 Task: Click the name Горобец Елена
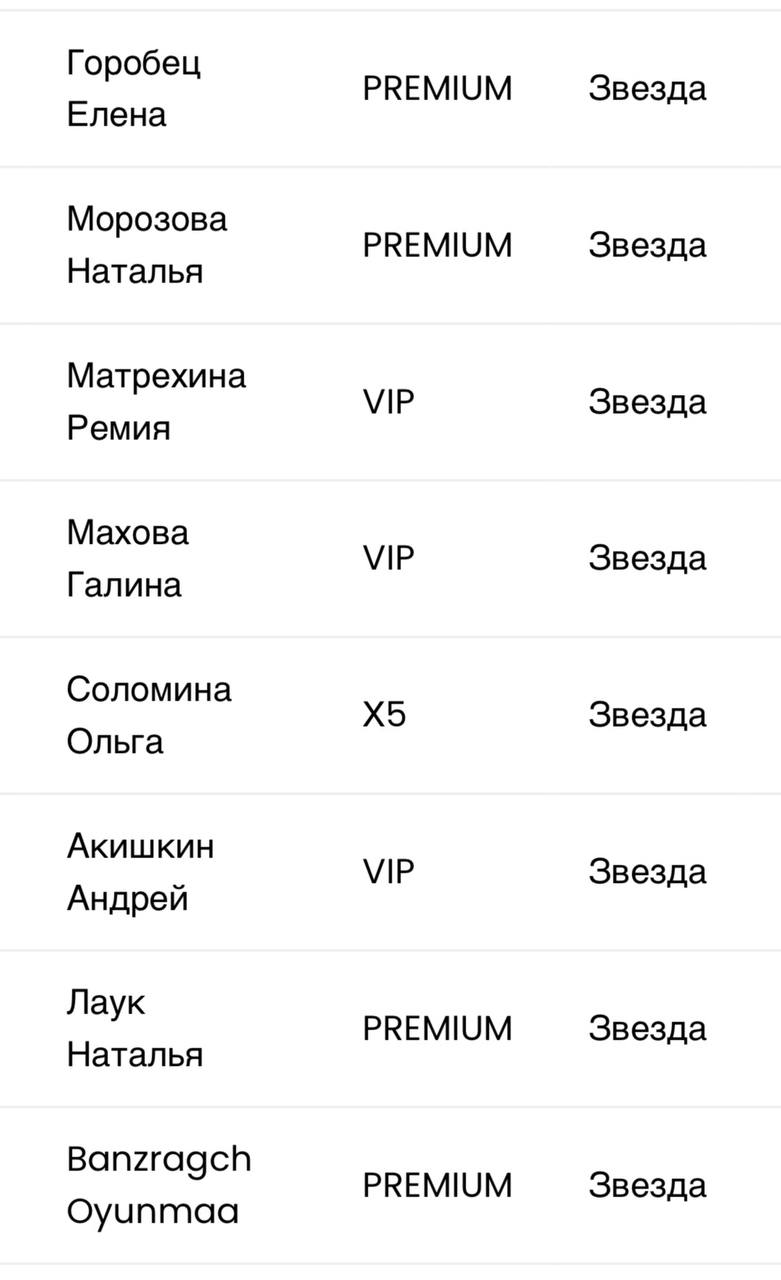133,88
